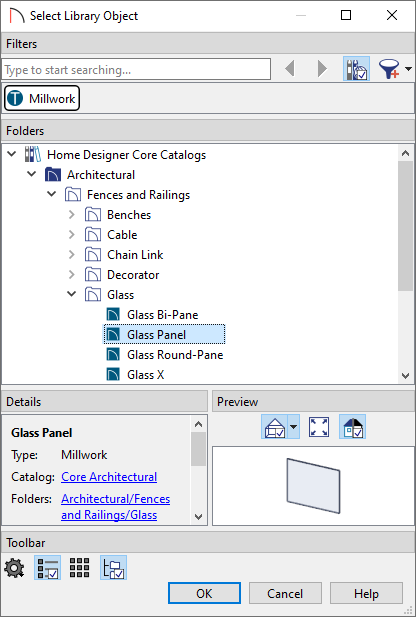The width and height of the screenshot is (416, 617).
Task: Click the back navigation arrow in Filters
Action: [x=290, y=69]
